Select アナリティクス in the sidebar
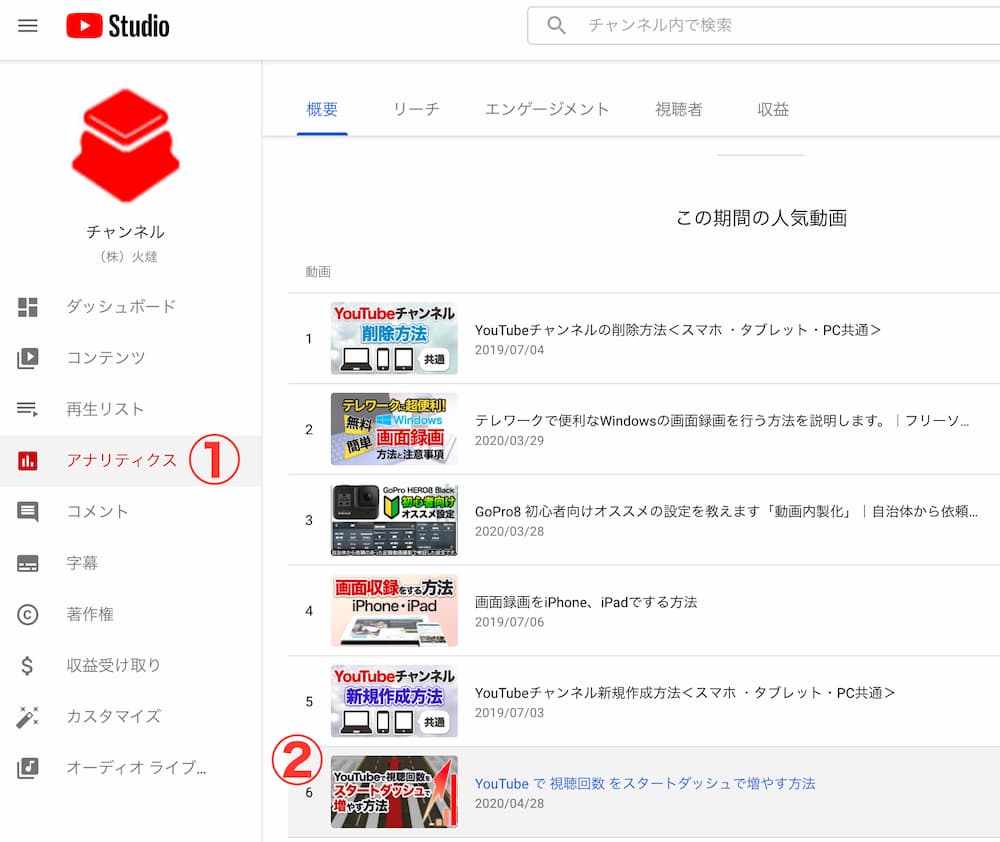Image resolution: width=1000 pixels, height=842 pixels. point(131,461)
